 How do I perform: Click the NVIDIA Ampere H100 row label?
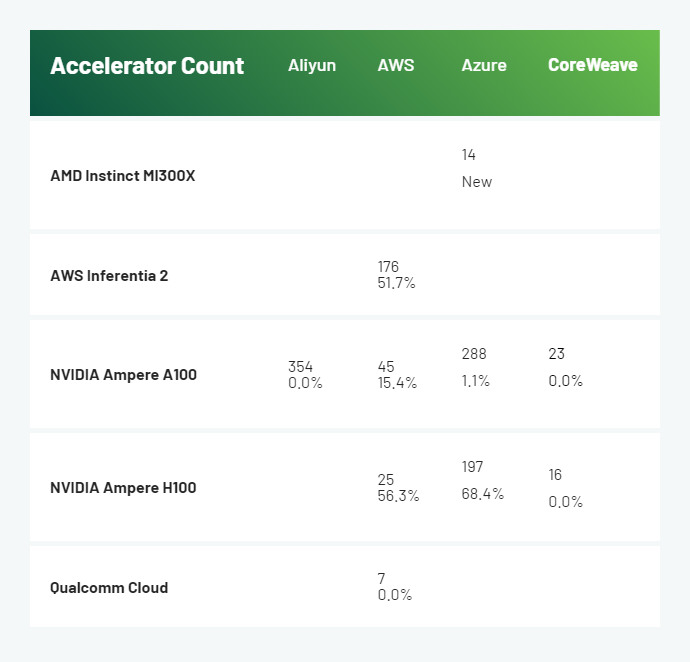tap(123, 488)
